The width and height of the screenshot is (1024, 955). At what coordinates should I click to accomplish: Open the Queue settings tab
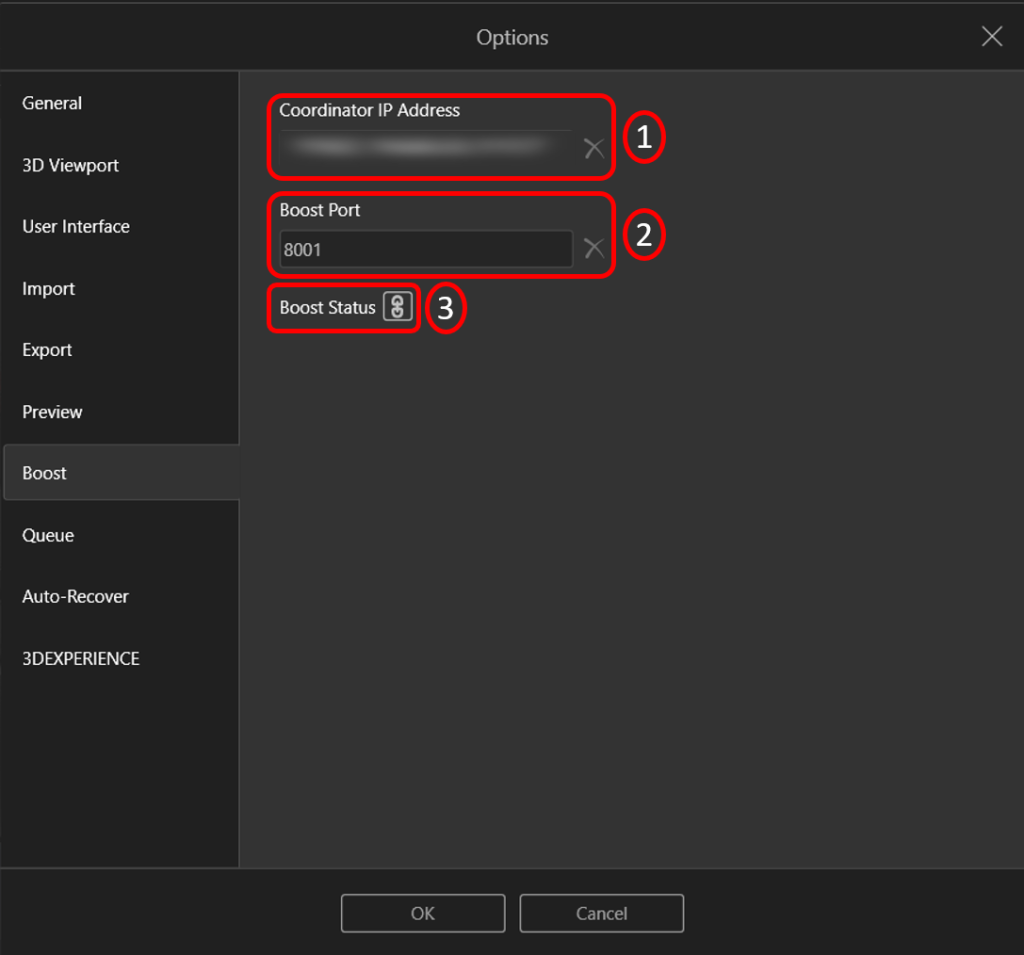[48, 535]
